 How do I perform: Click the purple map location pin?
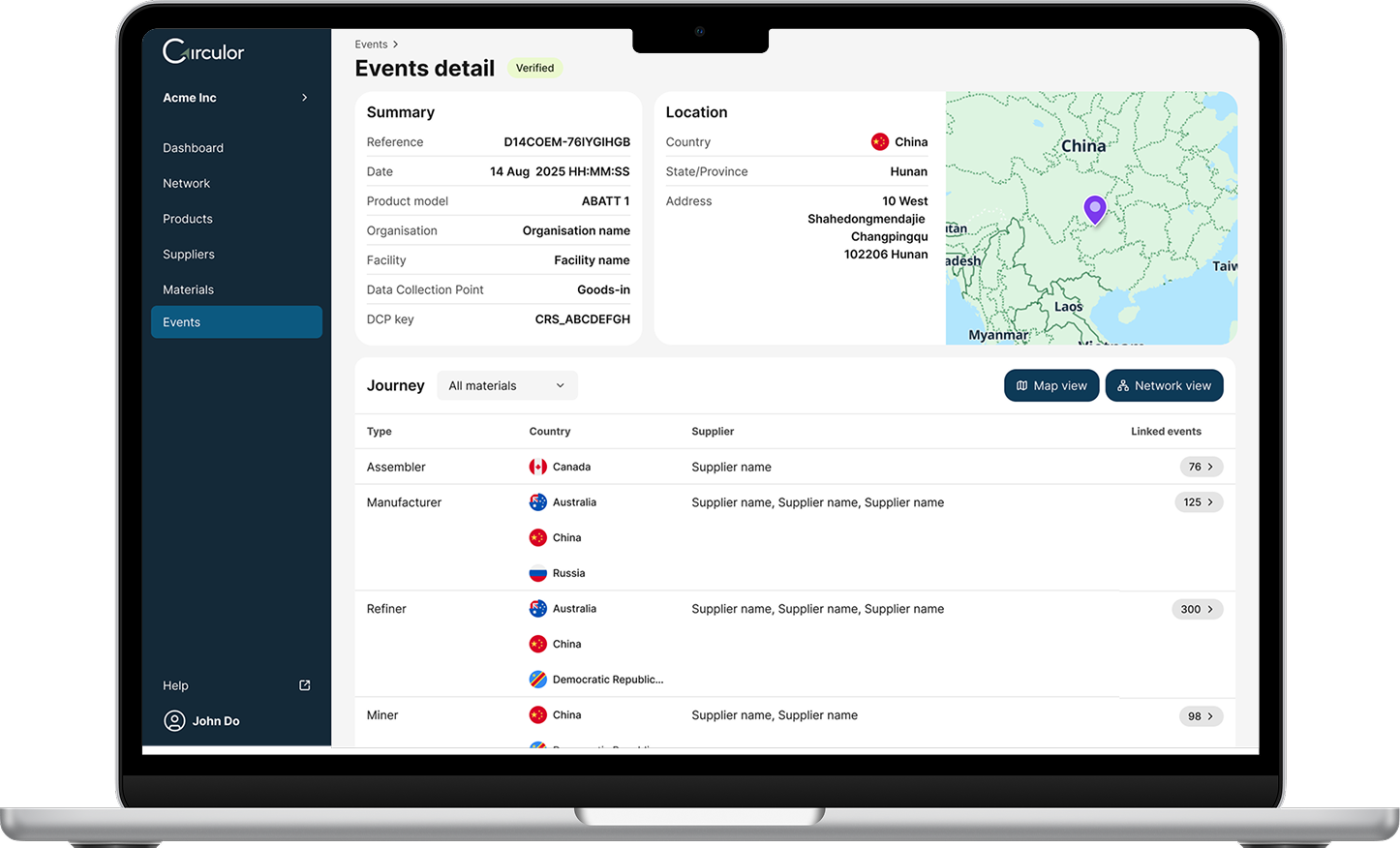tap(1094, 209)
